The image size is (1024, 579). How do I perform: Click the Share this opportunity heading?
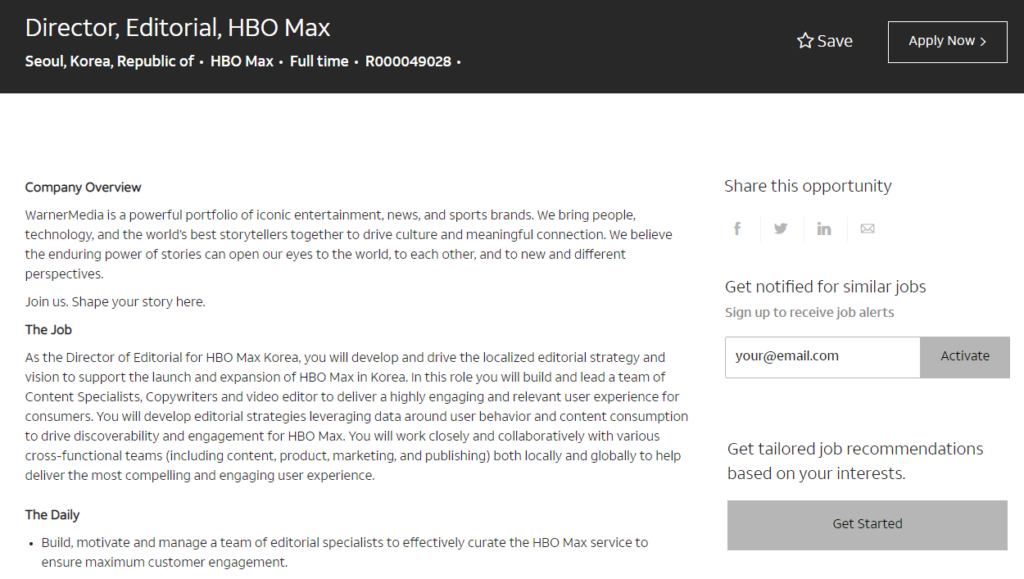[x=808, y=186]
